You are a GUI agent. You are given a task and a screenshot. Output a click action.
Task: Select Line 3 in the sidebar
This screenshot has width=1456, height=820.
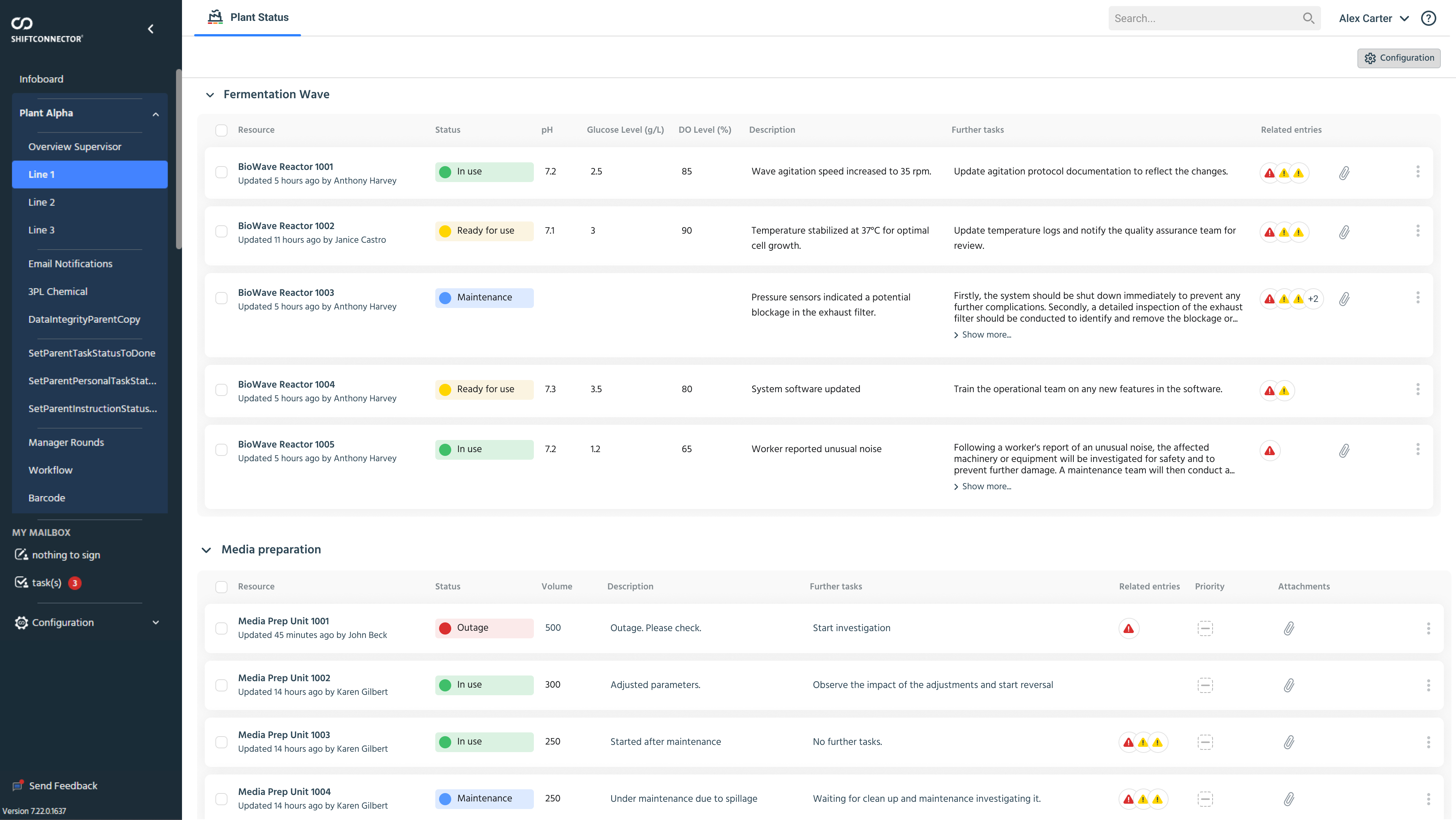(x=89, y=229)
